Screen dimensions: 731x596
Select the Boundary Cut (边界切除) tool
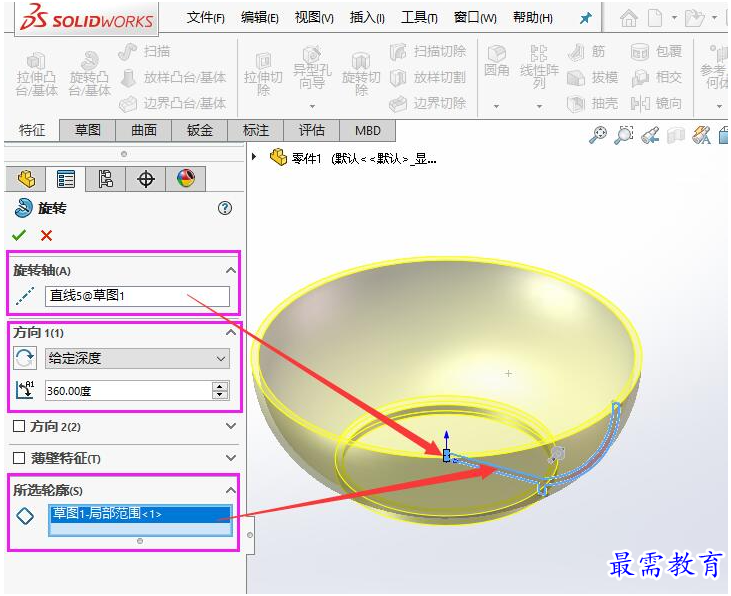[x=428, y=103]
